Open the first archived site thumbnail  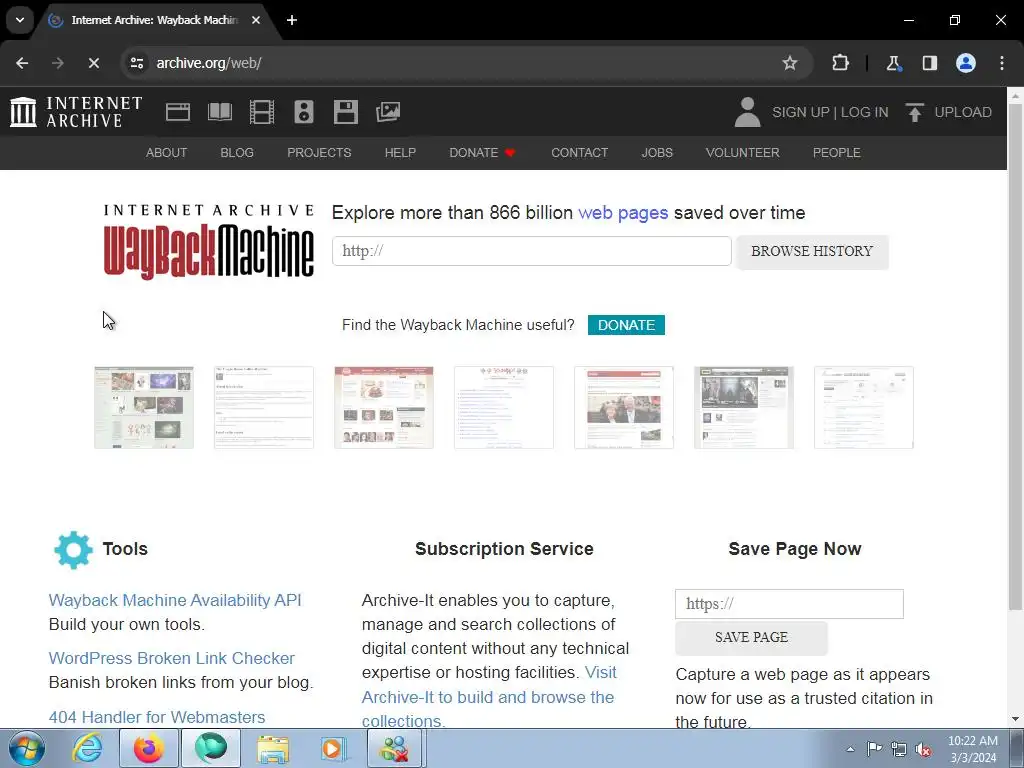(x=144, y=408)
